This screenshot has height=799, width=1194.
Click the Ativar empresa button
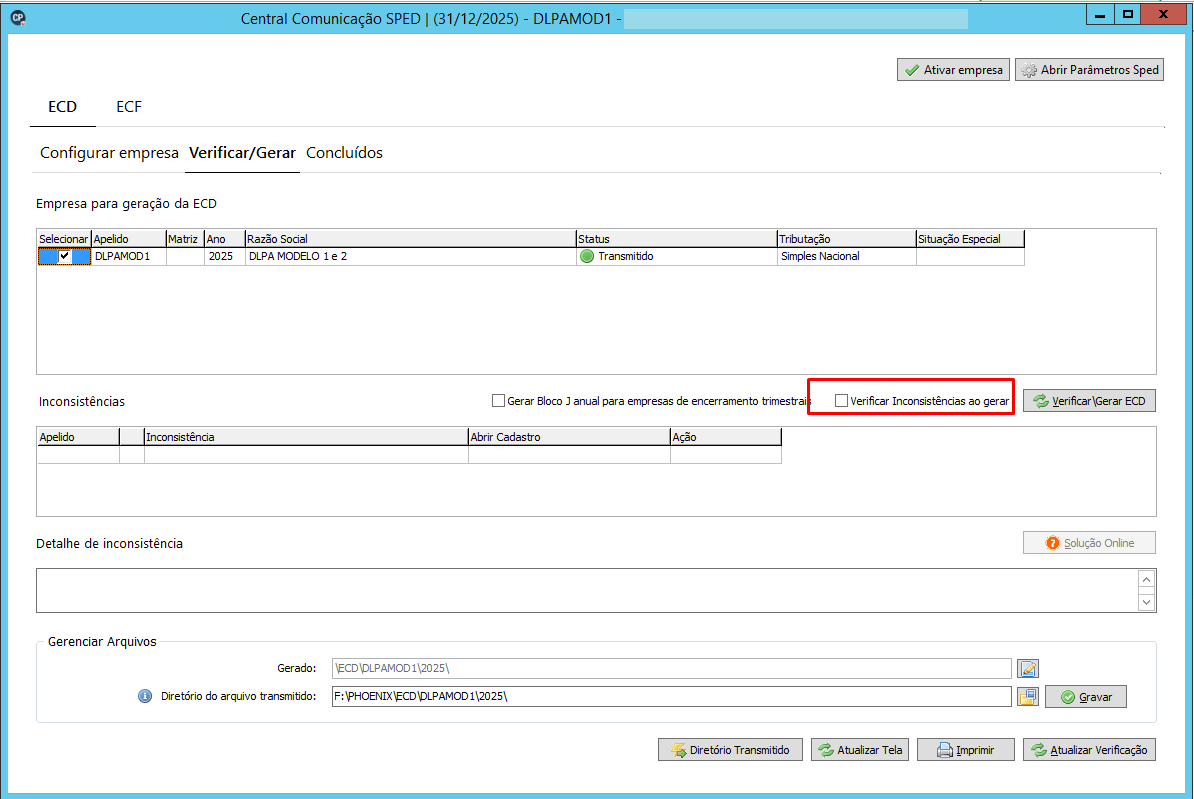tap(953, 70)
